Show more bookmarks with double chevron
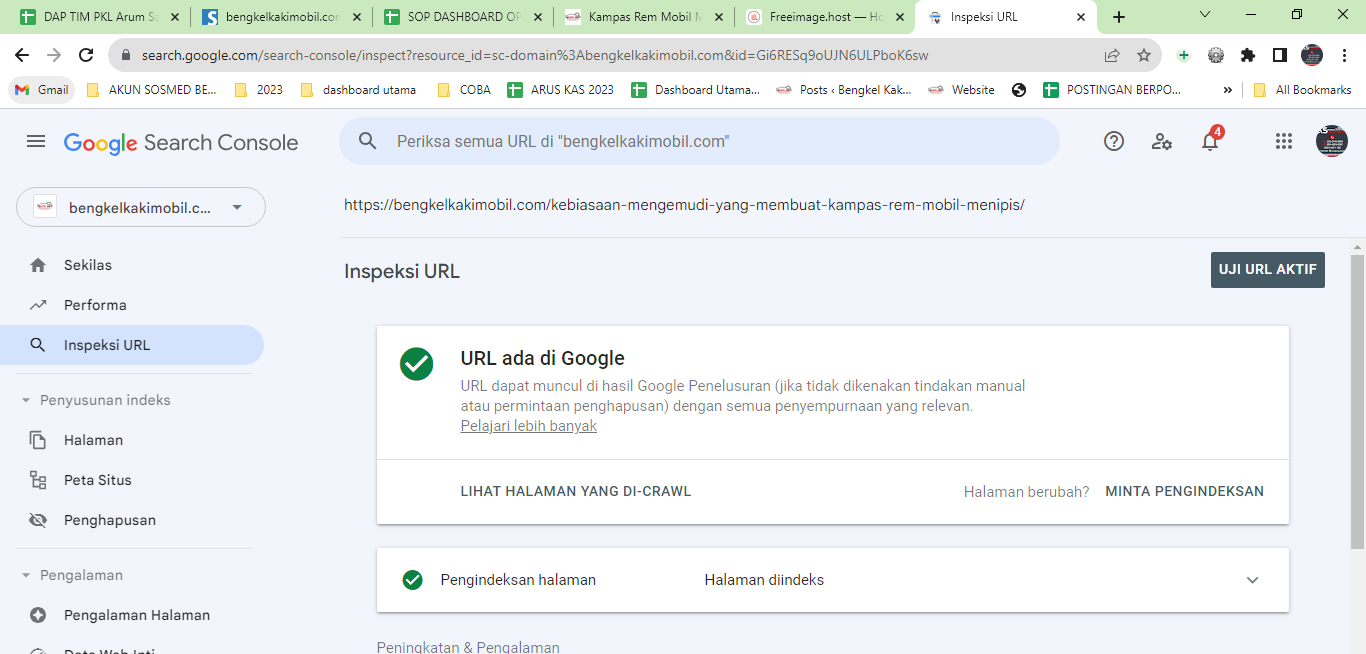Screen dimensions: 1366x654 1228,90
